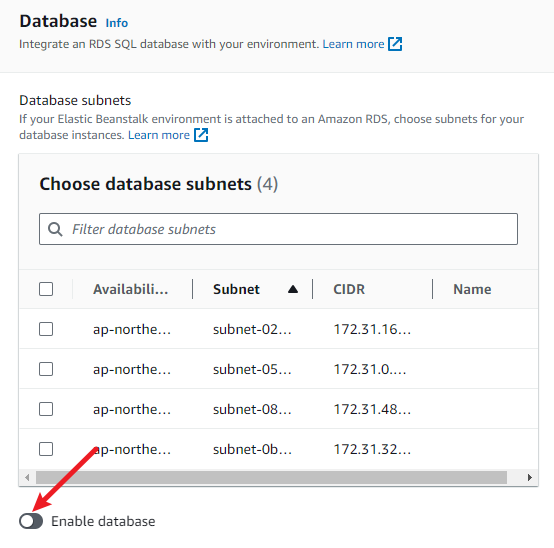Select checkbox for subnet-02 row

[x=46, y=329]
